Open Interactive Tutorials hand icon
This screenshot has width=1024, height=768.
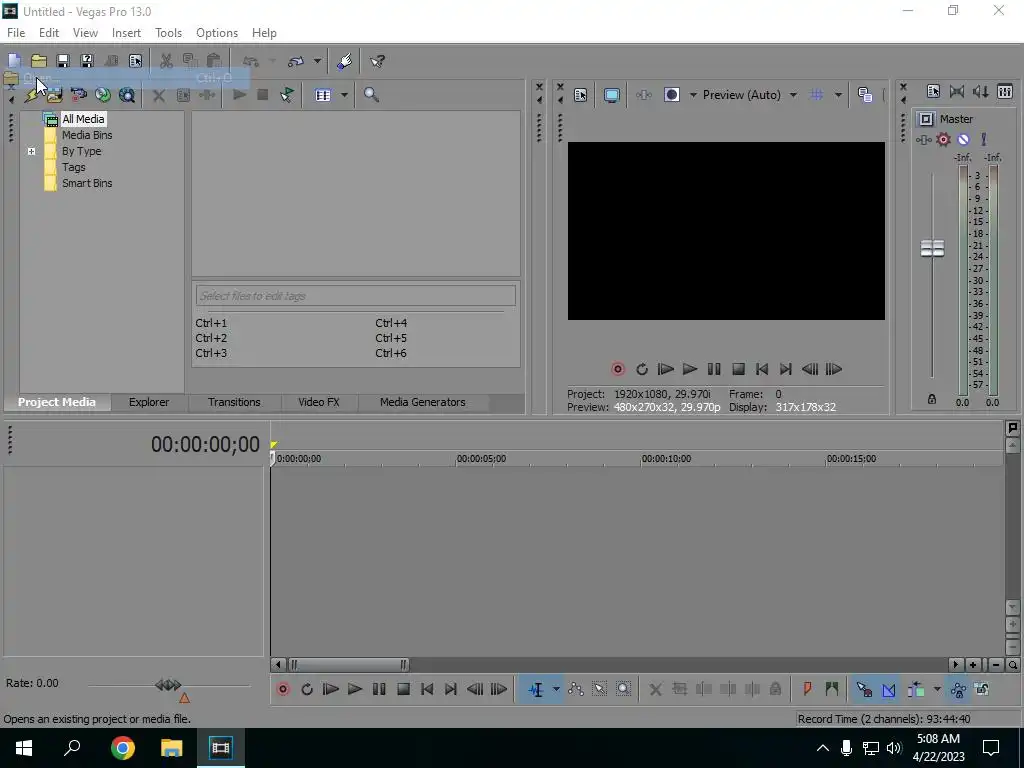[345, 61]
